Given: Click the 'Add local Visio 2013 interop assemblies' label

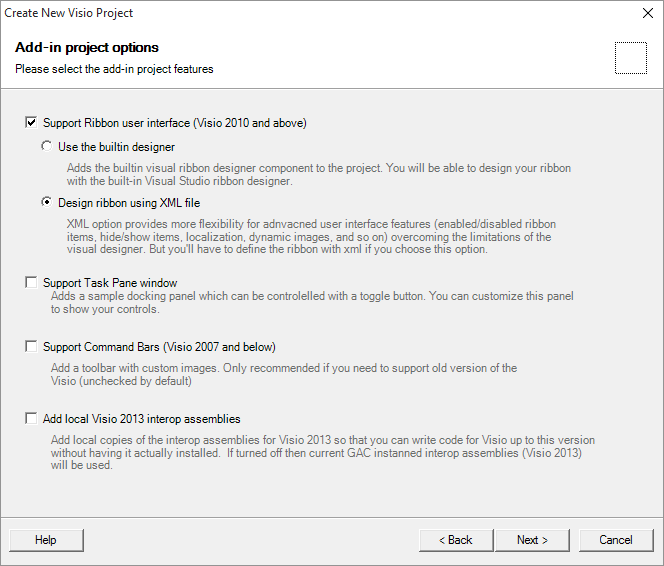Looking at the screenshot, I should [141, 419].
